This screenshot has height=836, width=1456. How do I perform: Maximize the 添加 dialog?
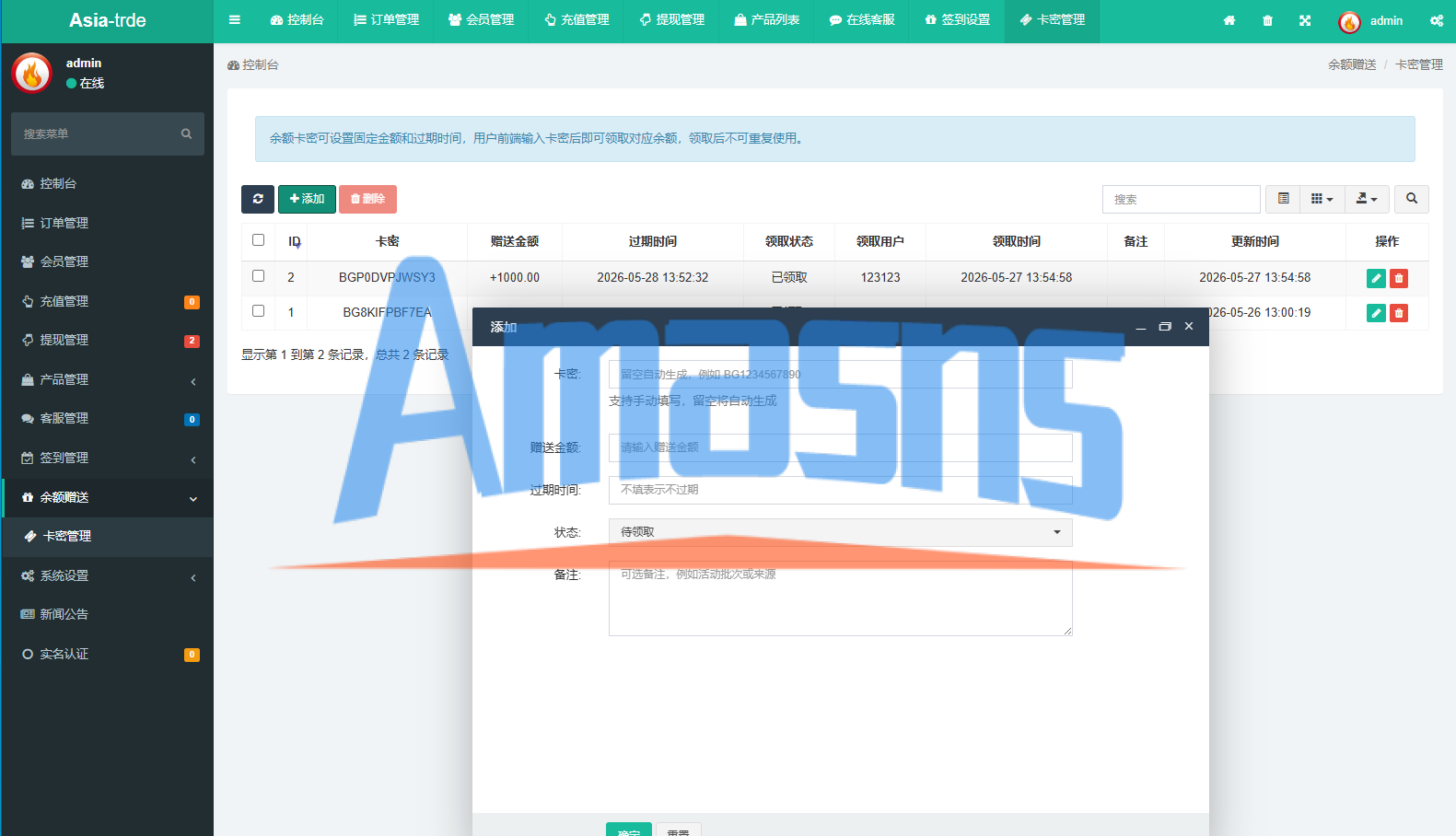pos(1165,327)
